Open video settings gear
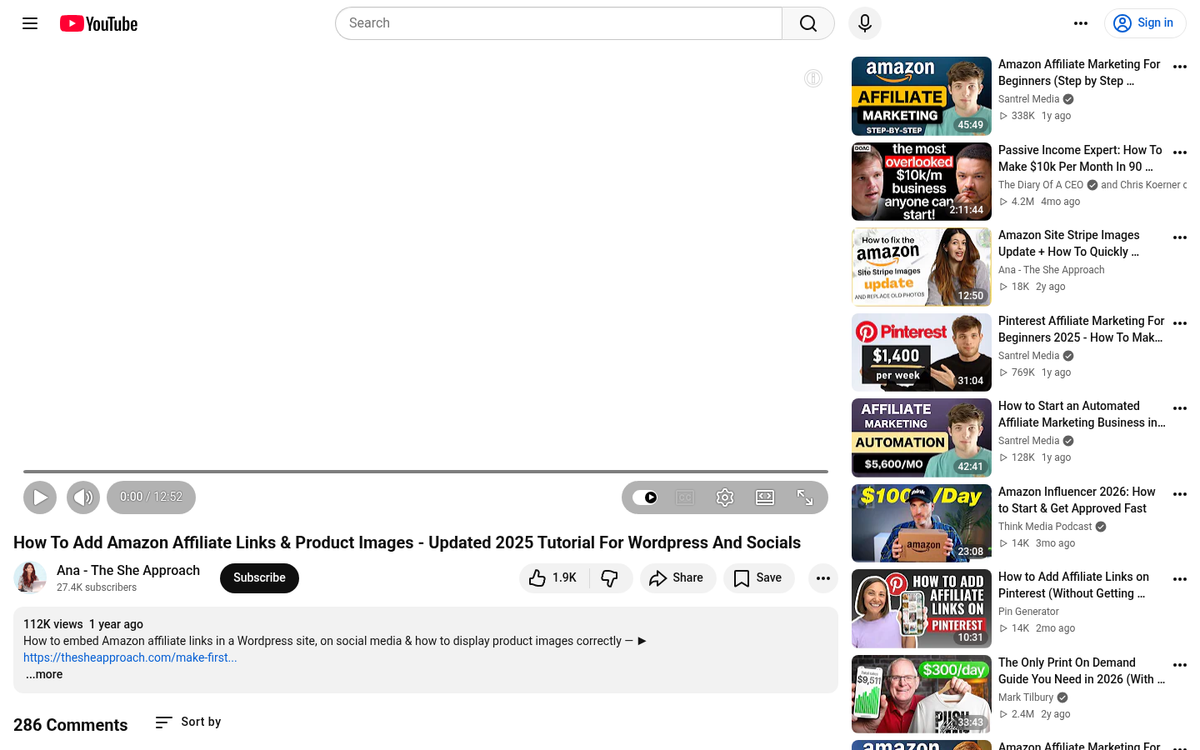 (725, 497)
